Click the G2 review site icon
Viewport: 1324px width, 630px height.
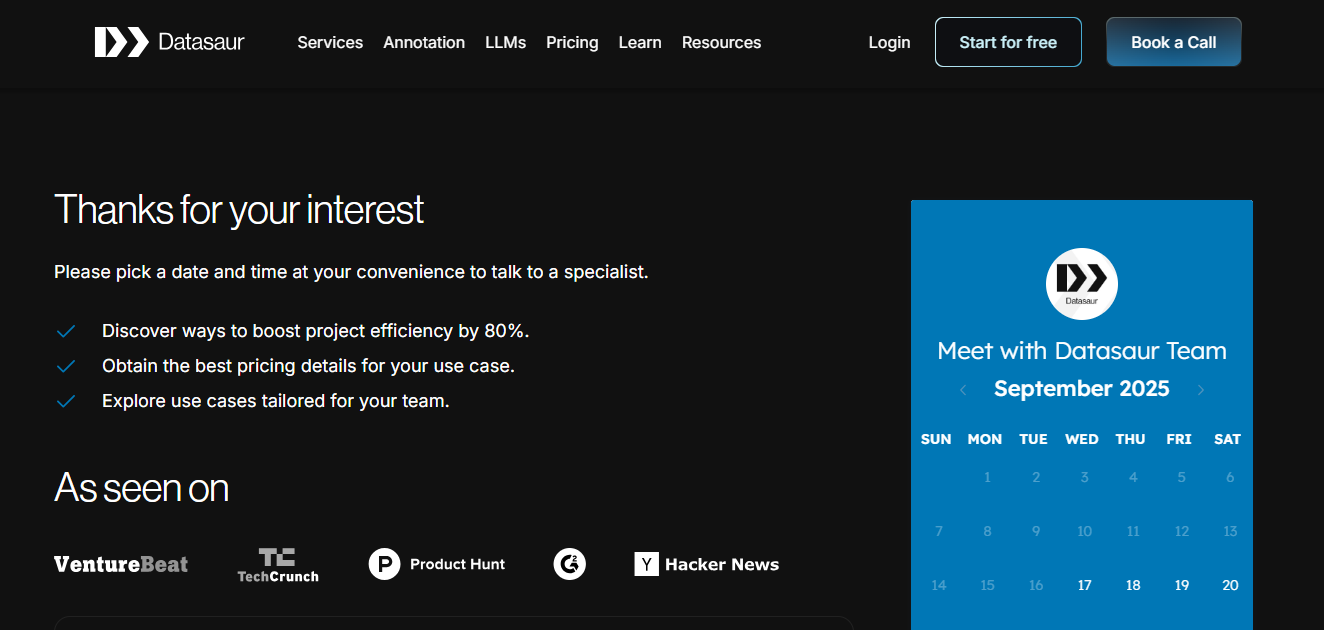tap(569, 564)
